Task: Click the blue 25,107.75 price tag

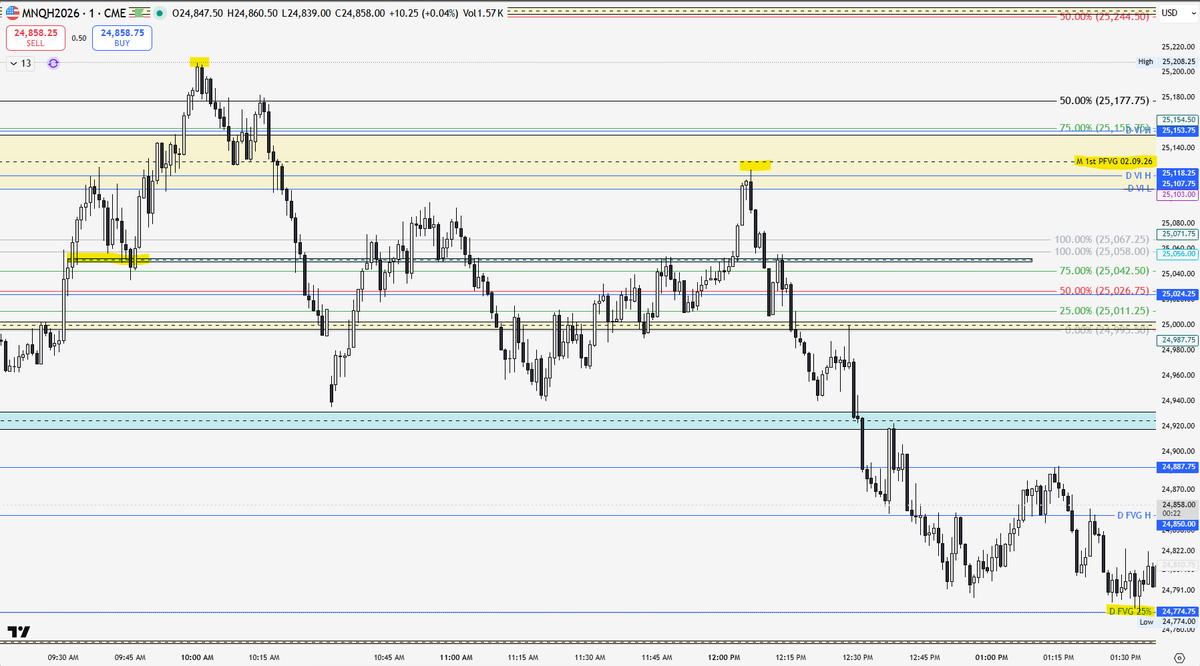Action: coord(1177,184)
